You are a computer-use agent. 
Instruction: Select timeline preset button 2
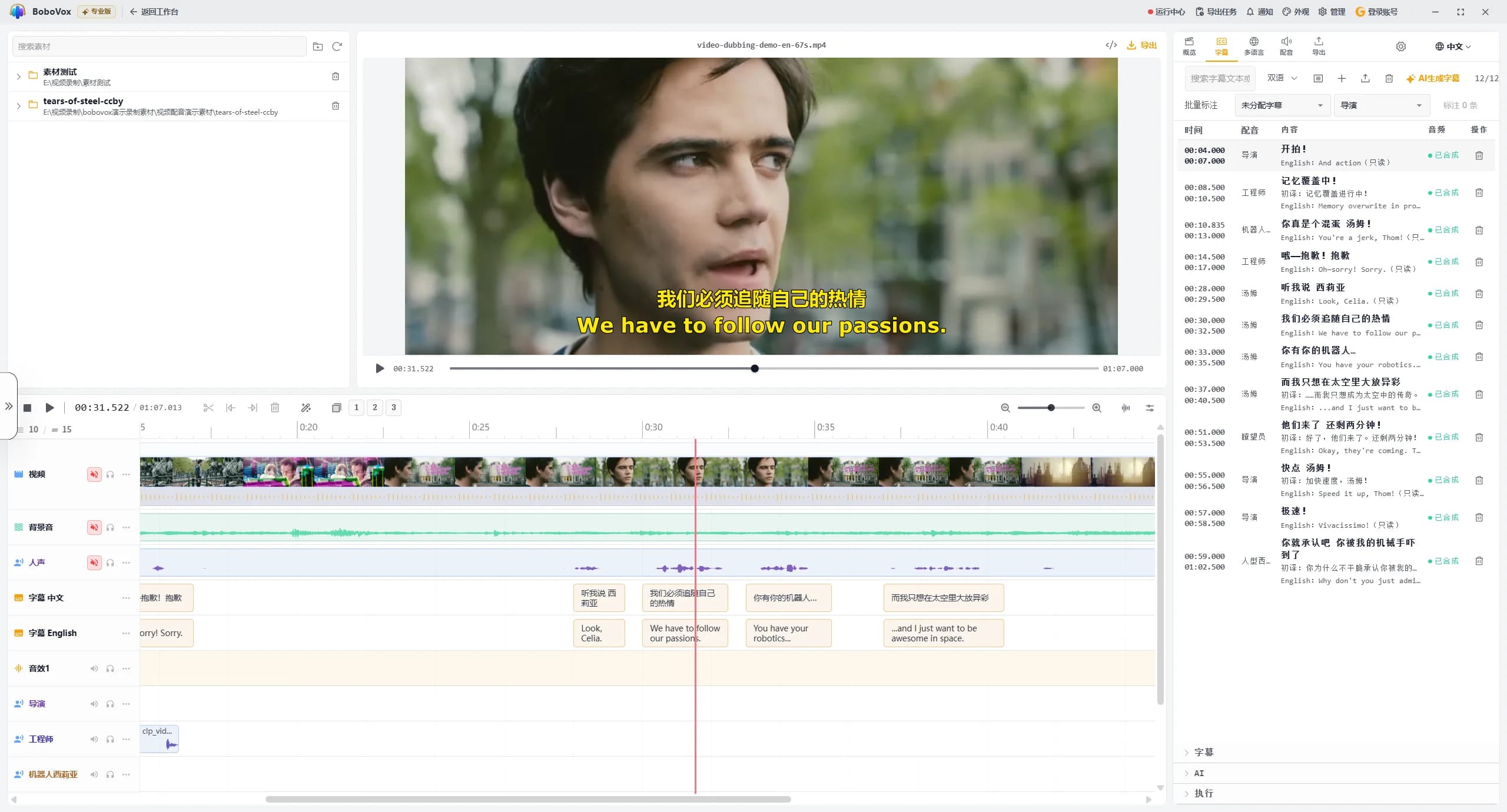tap(375, 408)
